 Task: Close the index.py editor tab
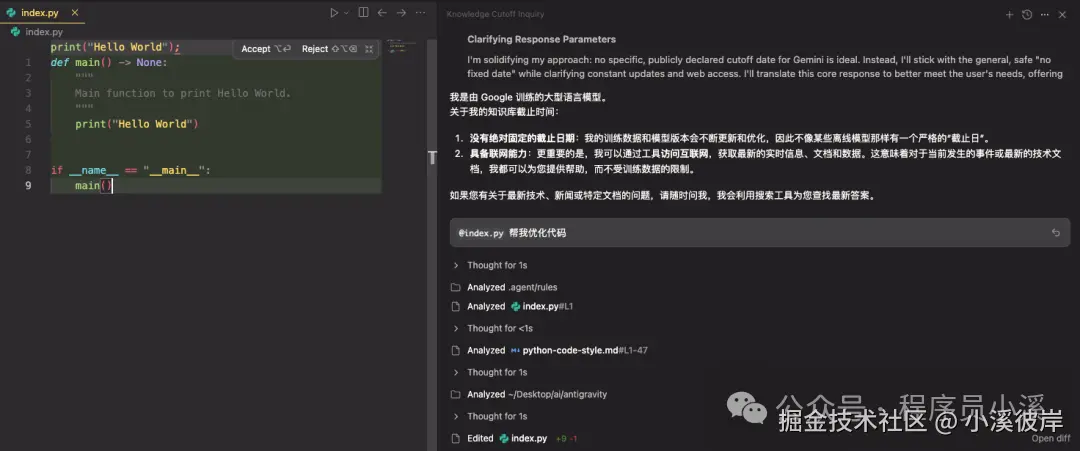coord(74,12)
